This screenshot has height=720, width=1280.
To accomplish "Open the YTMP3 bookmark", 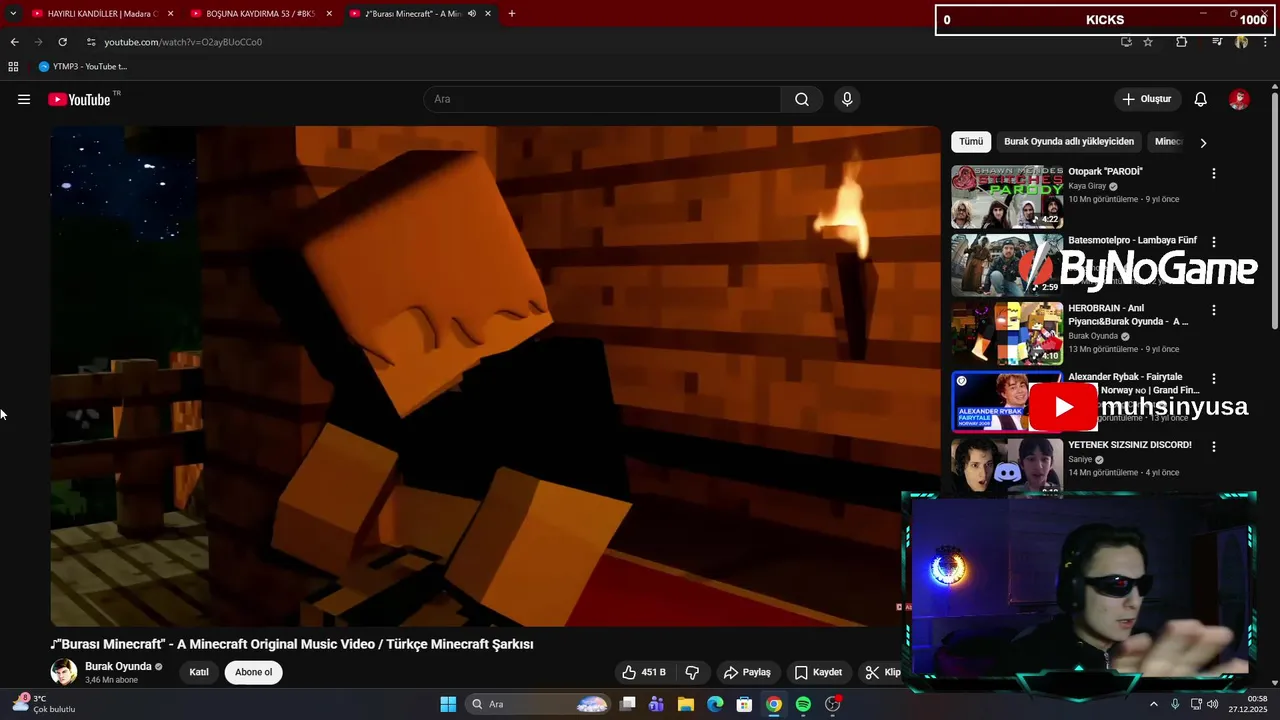I will (x=83, y=67).
